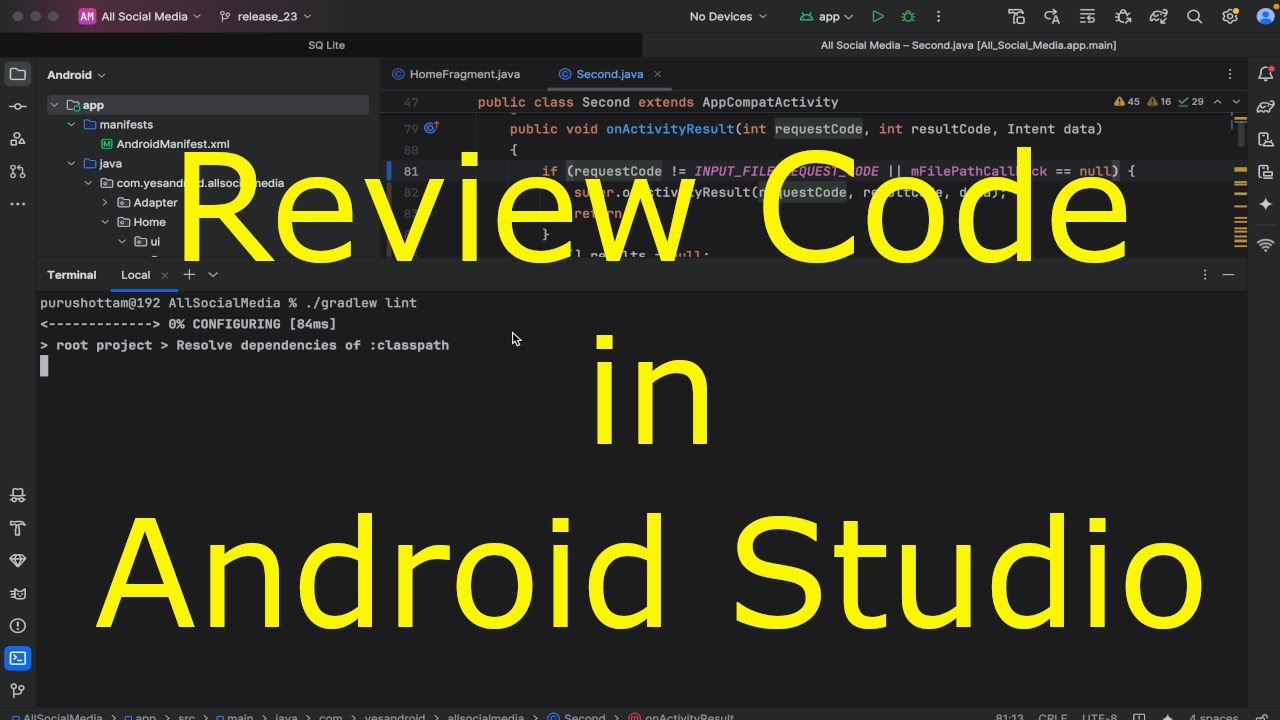Open terminal session options dropdown arrow
Screen dimensions: 1280x720
pos(213,274)
